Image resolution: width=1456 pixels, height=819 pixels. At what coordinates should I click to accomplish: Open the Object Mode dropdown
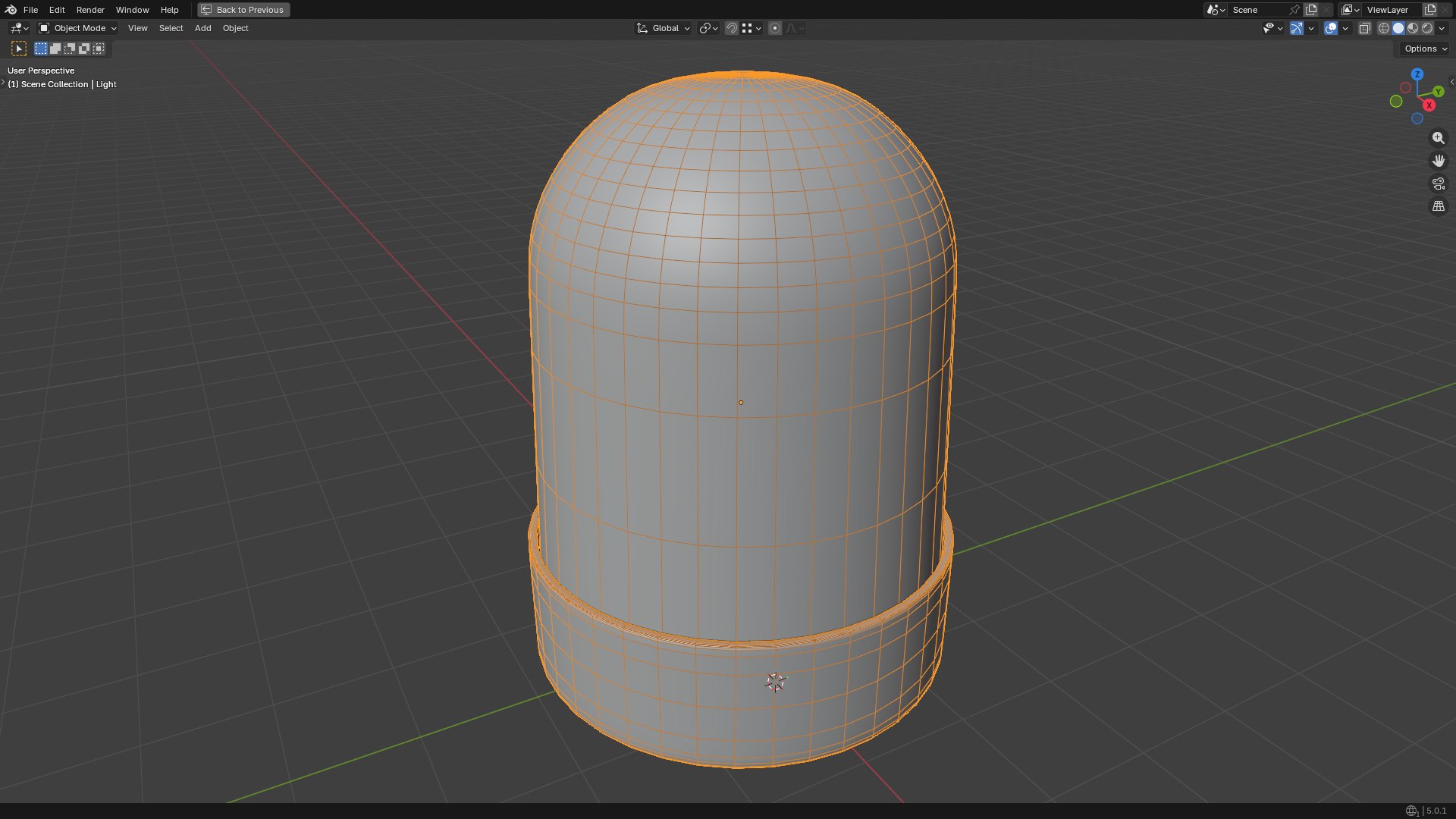point(78,28)
